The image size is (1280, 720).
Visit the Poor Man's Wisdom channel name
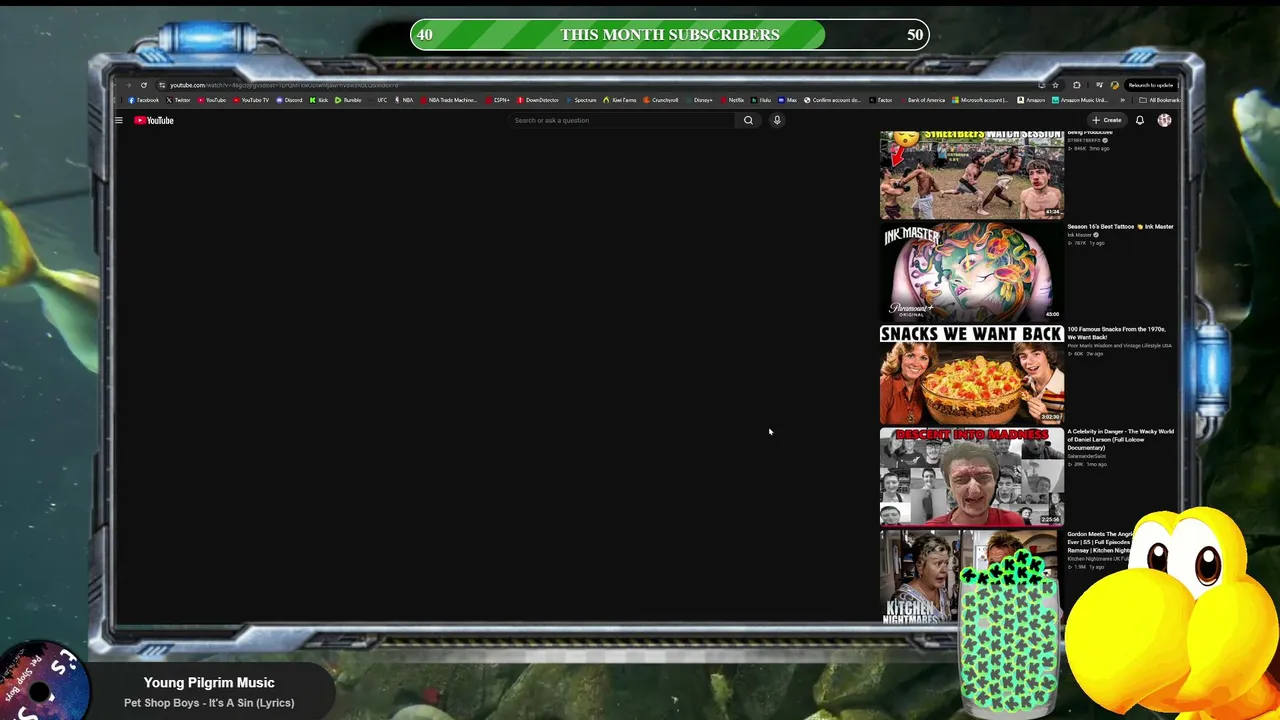pyautogui.click(x=1119, y=345)
